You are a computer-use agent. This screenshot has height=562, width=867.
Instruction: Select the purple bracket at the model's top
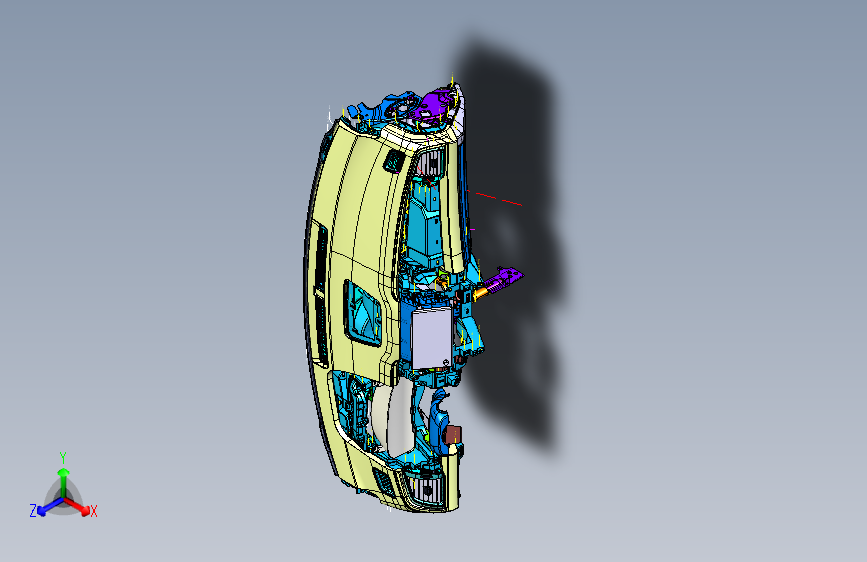[x=437, y=103]
